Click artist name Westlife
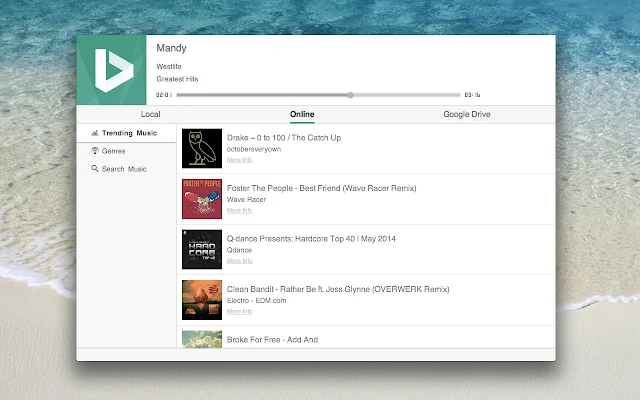The width and height of the screenshot is (640, 400). (x=169, y=67)
